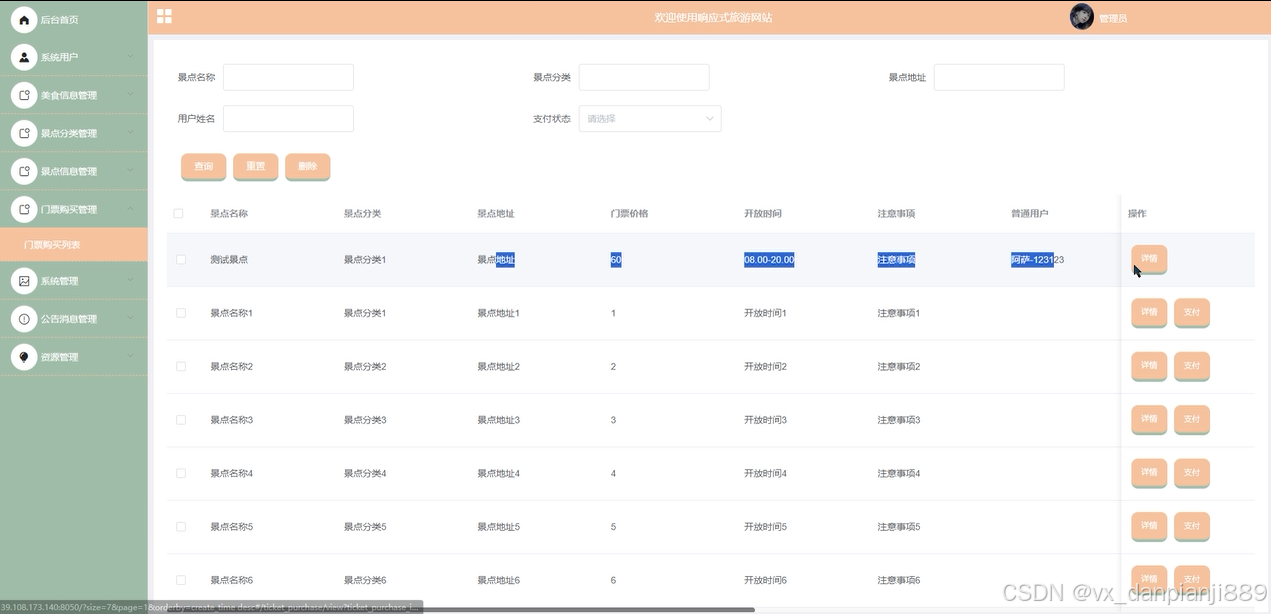Click cell text 08.00-20.00
Screen dimensions: 1271x614
tap(769, 260)
